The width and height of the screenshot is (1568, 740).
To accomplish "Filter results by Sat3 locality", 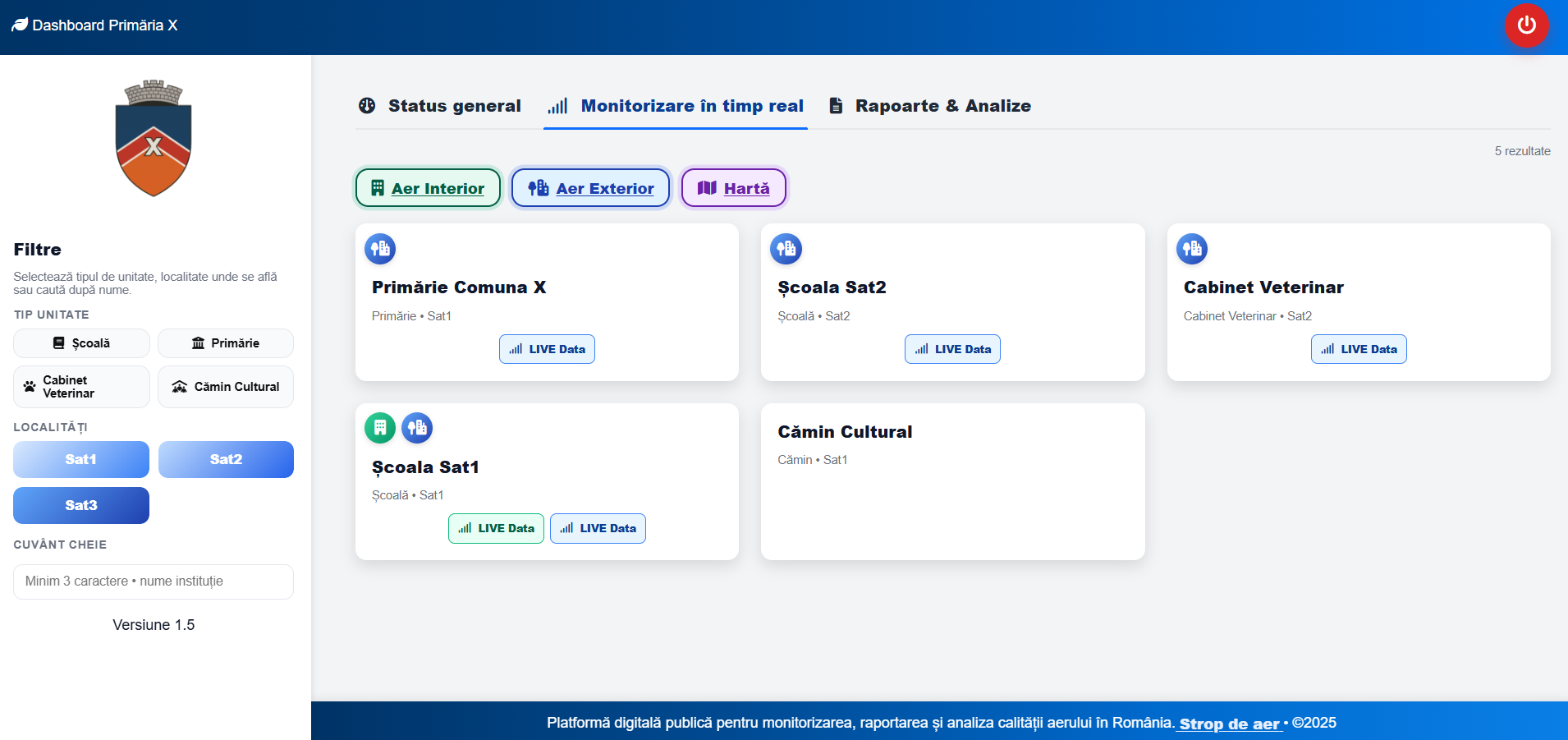I will point(81,505).
